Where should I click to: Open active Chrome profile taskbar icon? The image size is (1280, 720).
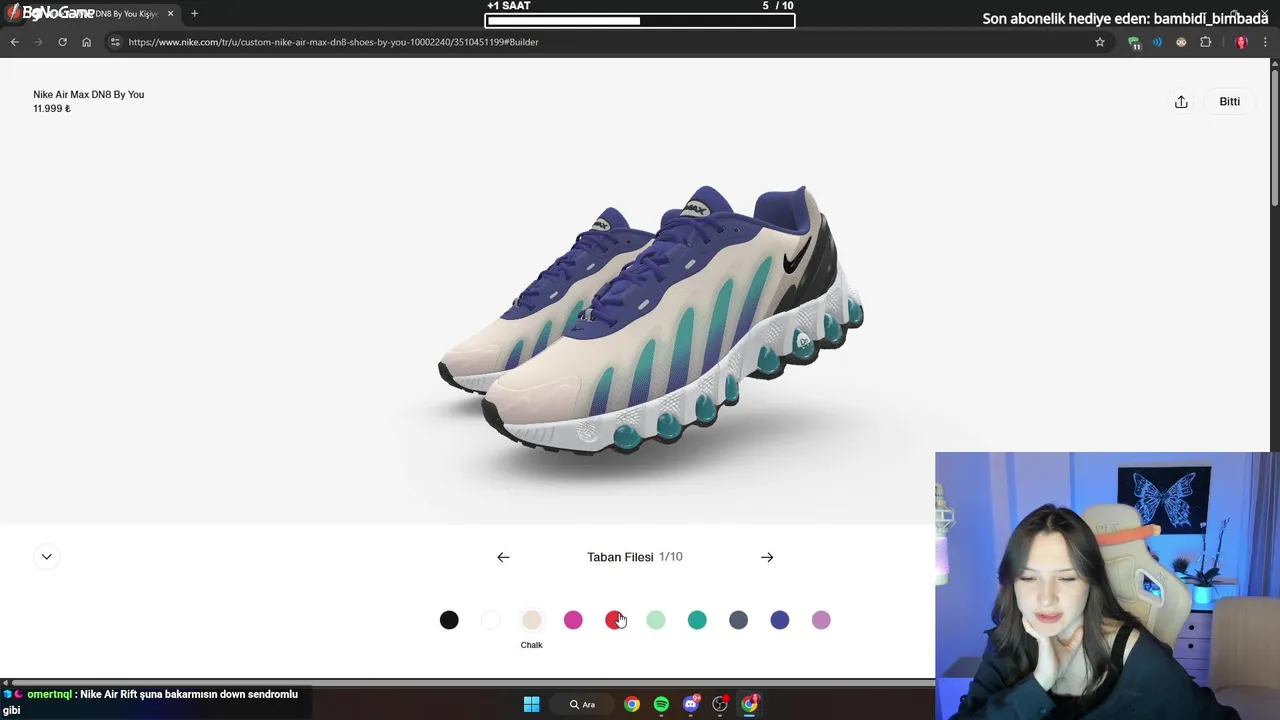pyautogui.click(x=750, y=704)
